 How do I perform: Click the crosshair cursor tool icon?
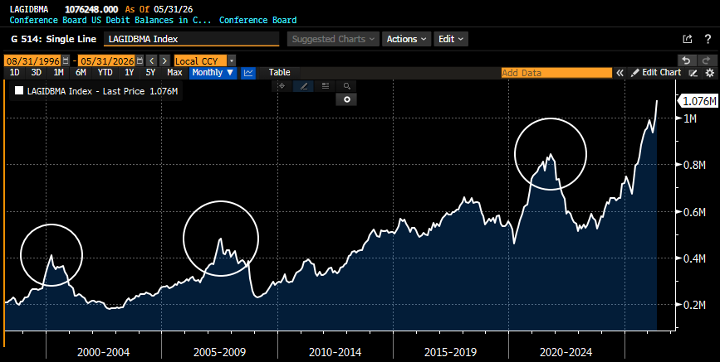(x=282, y=86)
